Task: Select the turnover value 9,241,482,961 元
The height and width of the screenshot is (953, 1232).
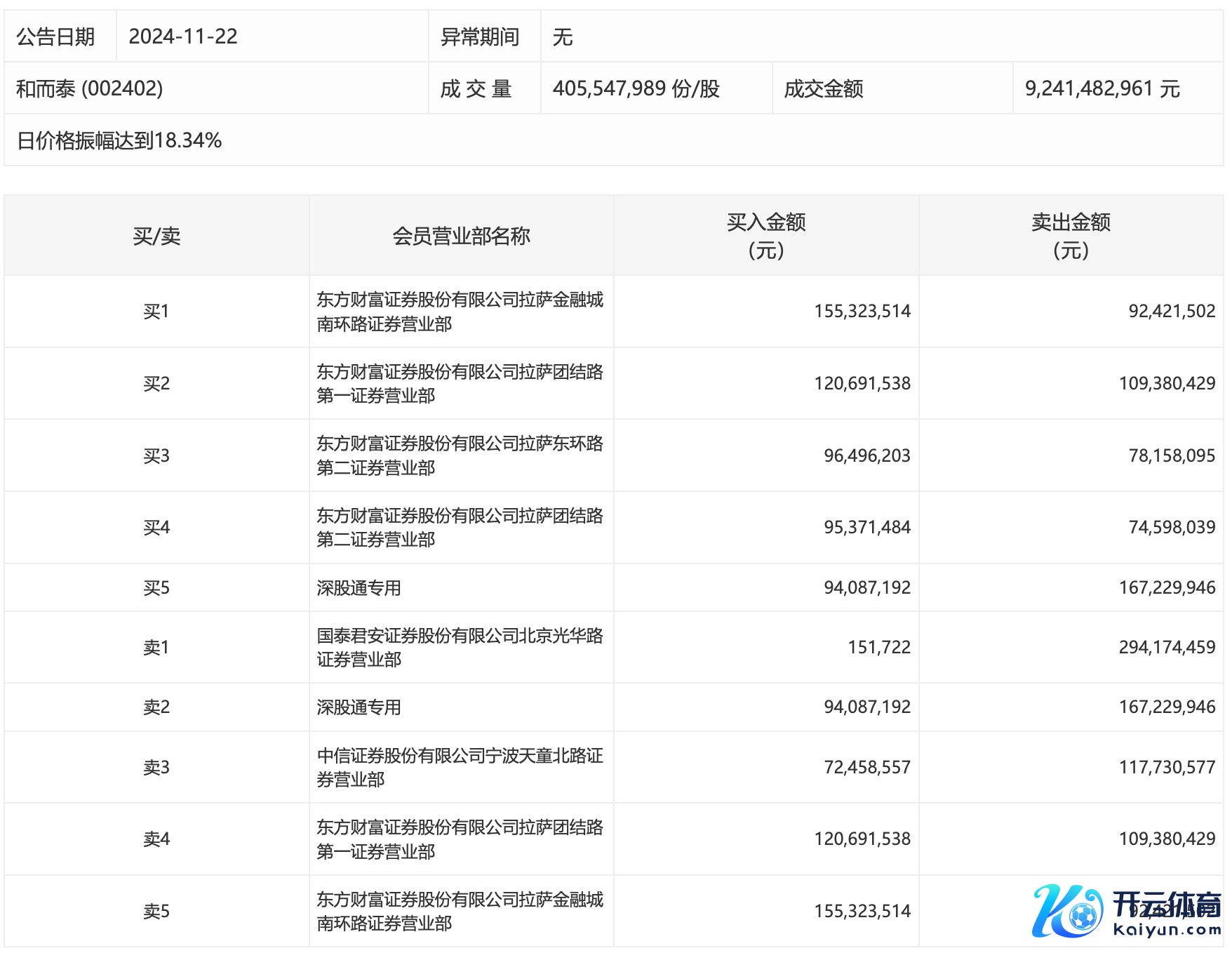Action: (1102, 88)
